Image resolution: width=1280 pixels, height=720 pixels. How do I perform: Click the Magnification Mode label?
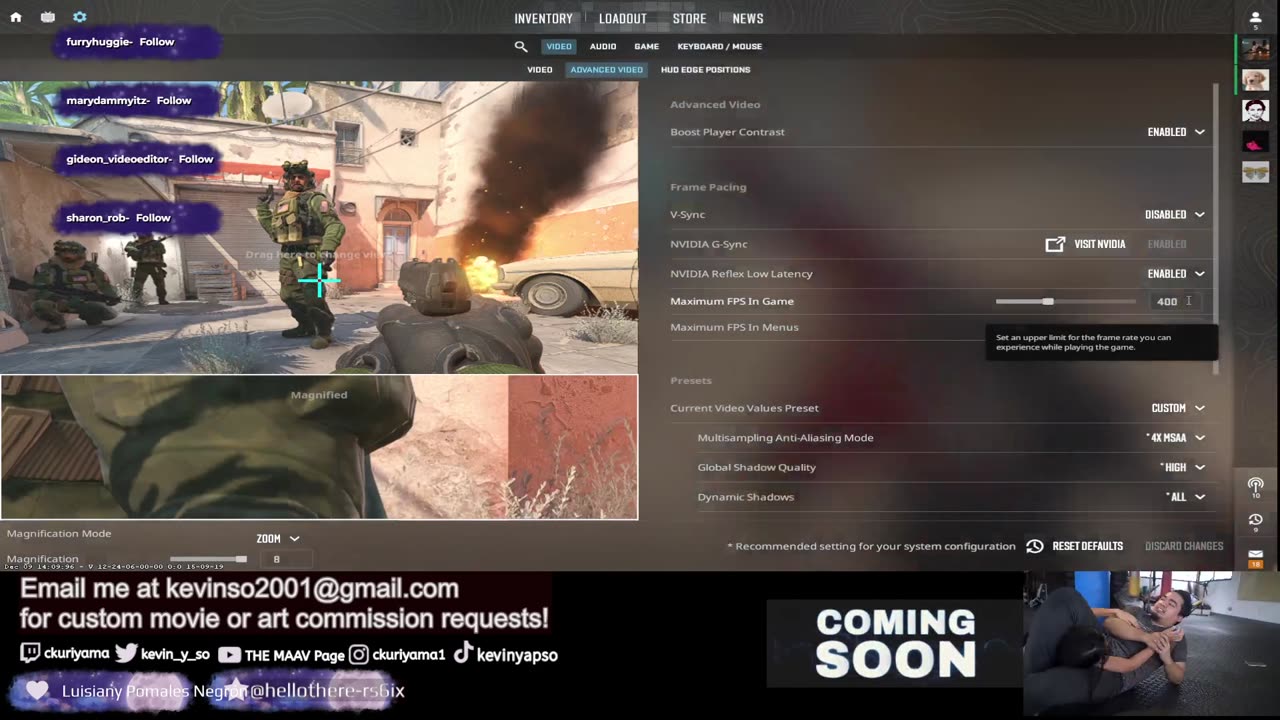point(59,534)
